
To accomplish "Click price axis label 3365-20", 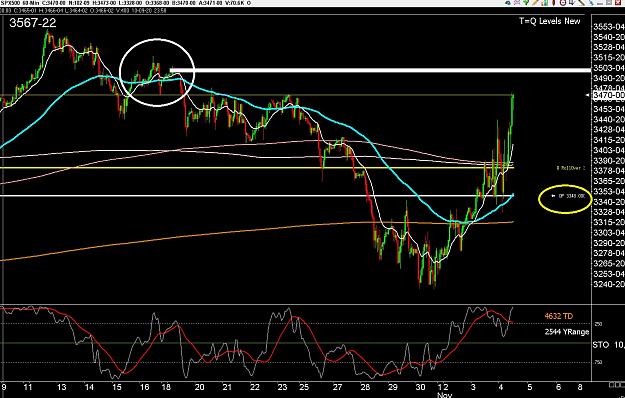I will (609, 181).
